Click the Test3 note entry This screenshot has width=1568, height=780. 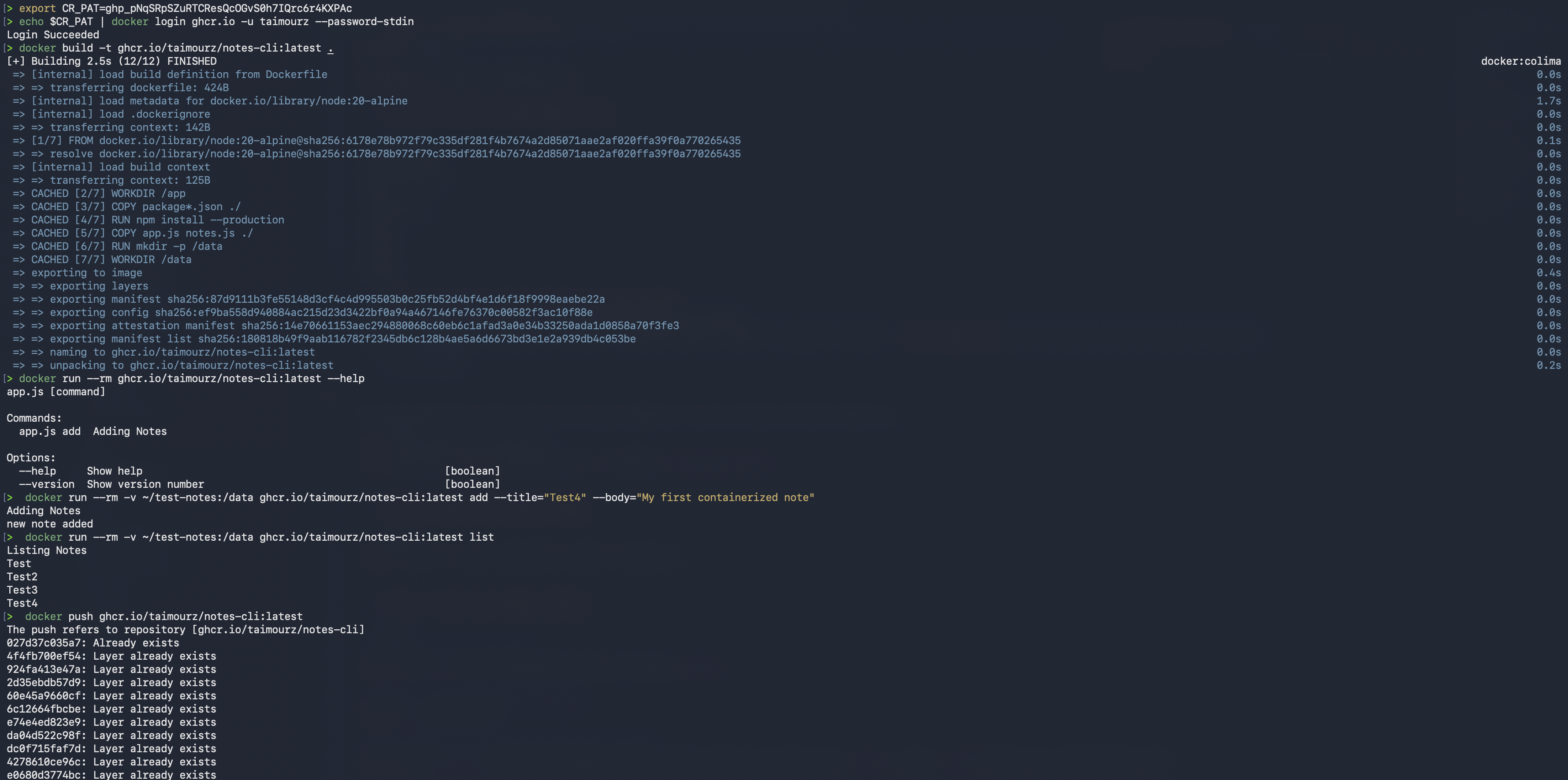[x=22, y=590]
